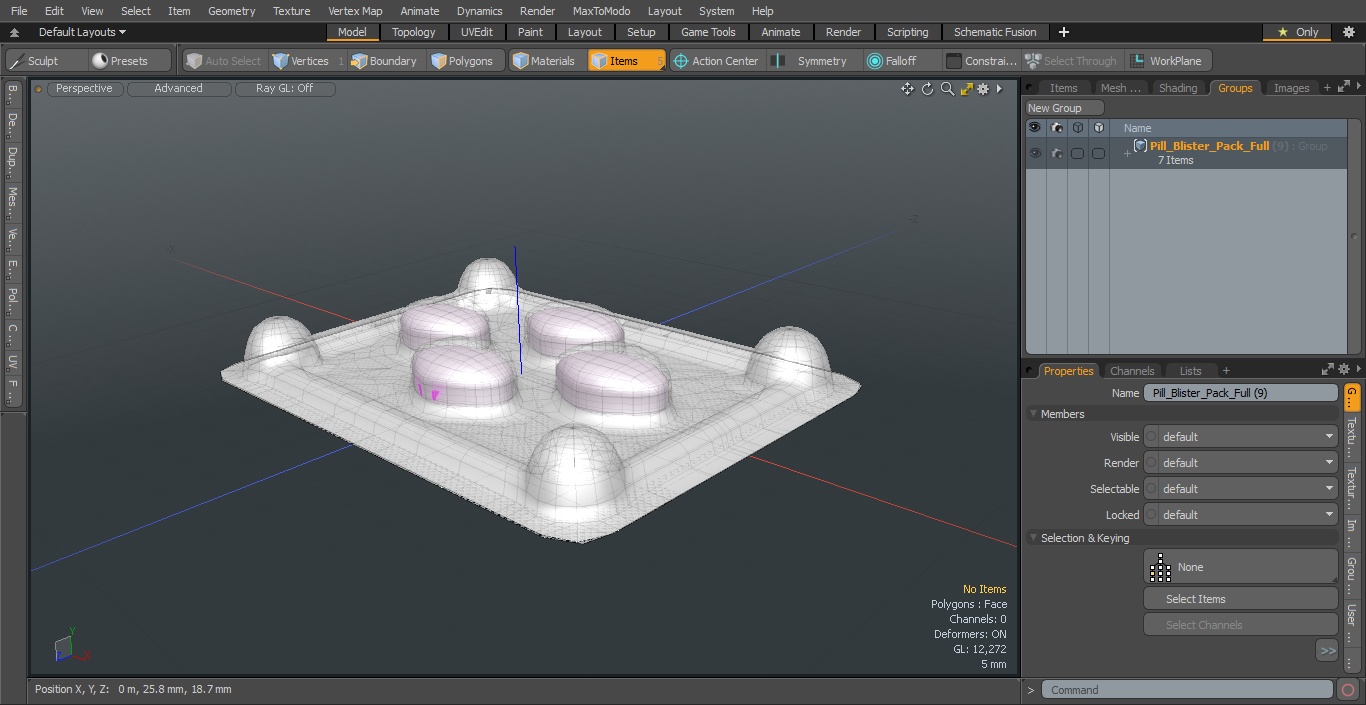
Task: Open the Perspective view type dropdown
Action: [x=84, y=89]
